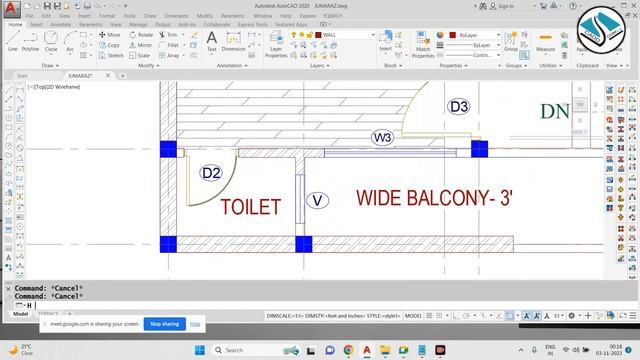Click the WALL layer red color swatch
640x360 pixels.
(x=318, y=35)
